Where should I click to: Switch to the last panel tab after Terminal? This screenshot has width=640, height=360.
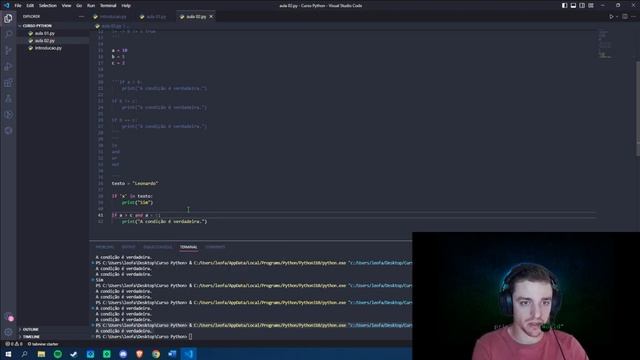tap(215, 247)
